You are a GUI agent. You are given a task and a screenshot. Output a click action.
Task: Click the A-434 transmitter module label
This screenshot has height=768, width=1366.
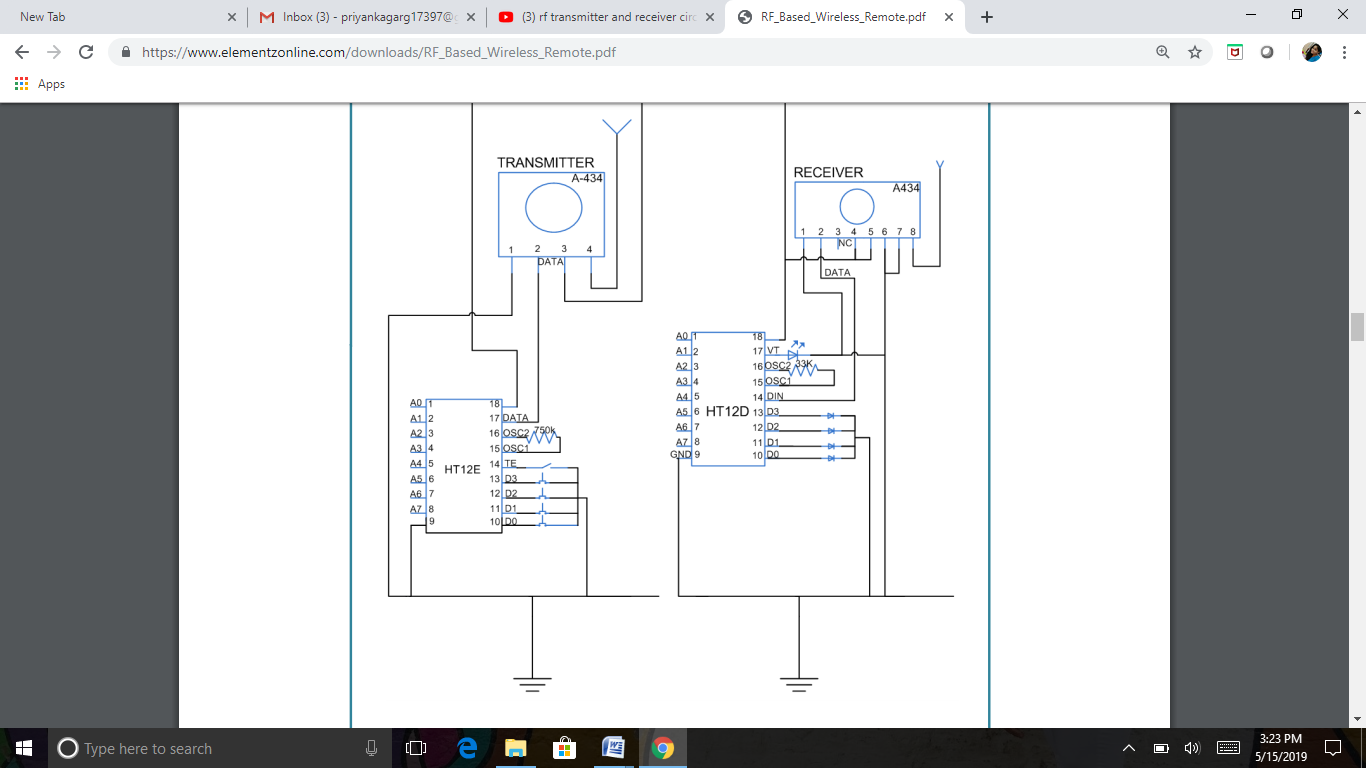(x=587, y=179)
